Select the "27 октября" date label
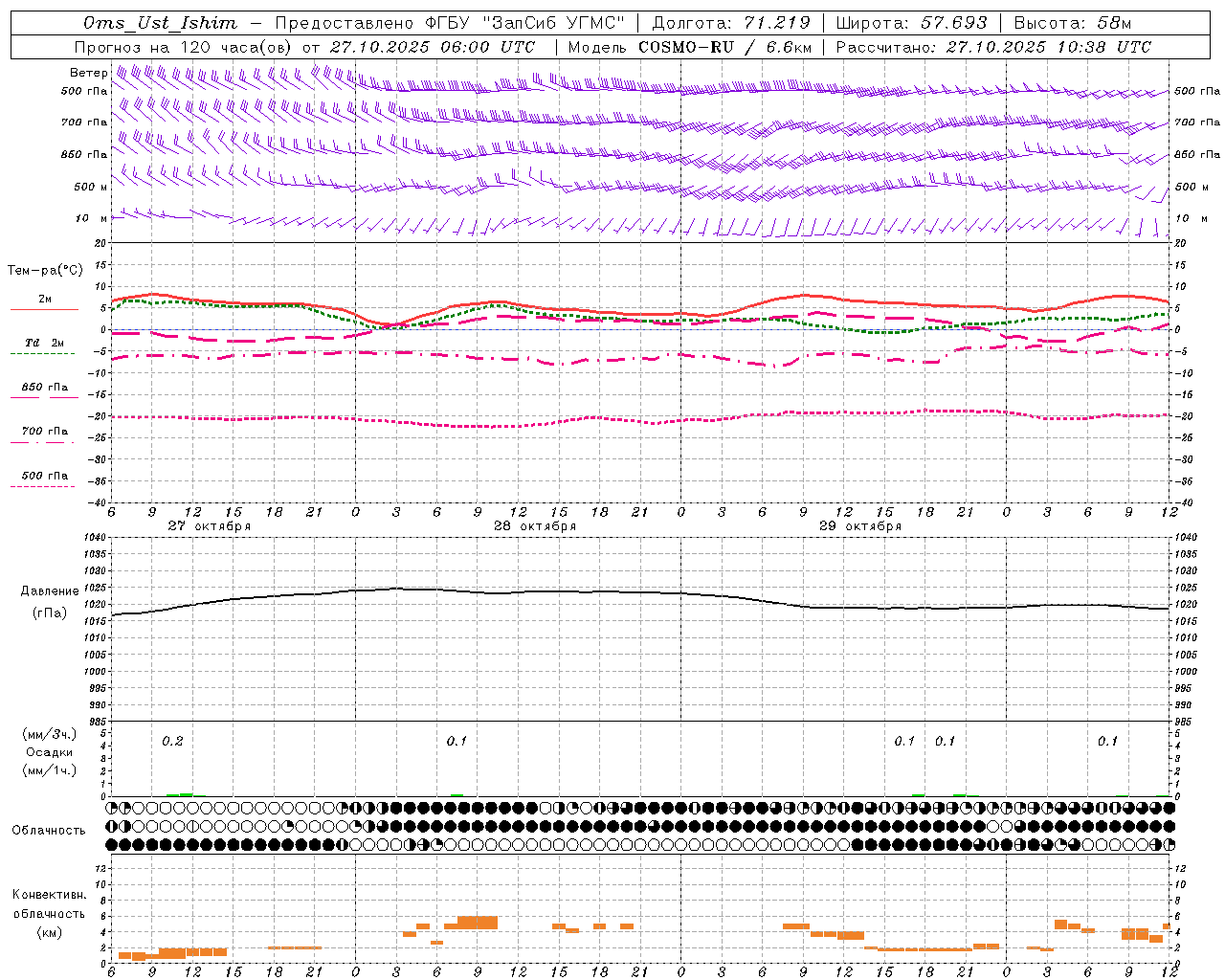Viewport: 1225px width, 980px height. coord(210,526)
